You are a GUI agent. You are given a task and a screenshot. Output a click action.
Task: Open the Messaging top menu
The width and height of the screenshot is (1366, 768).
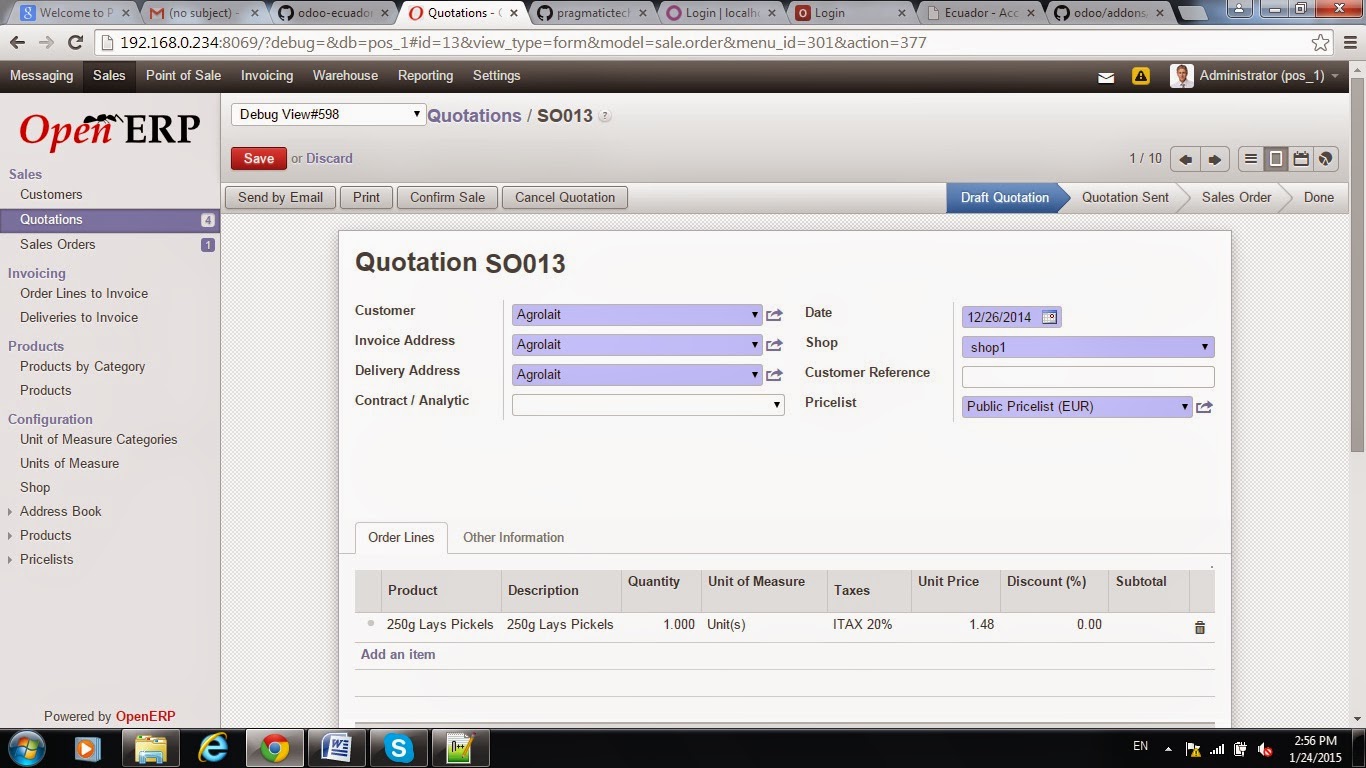click(x=41, y=76)
